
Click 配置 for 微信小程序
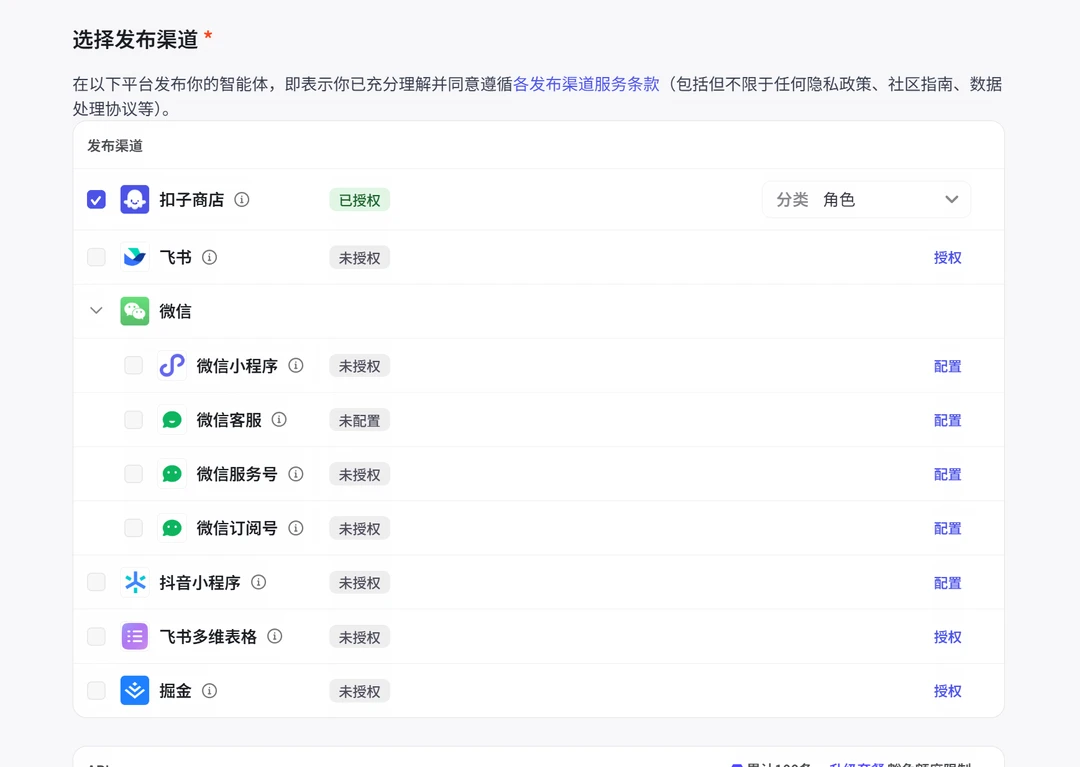click(x=948, y=366)
